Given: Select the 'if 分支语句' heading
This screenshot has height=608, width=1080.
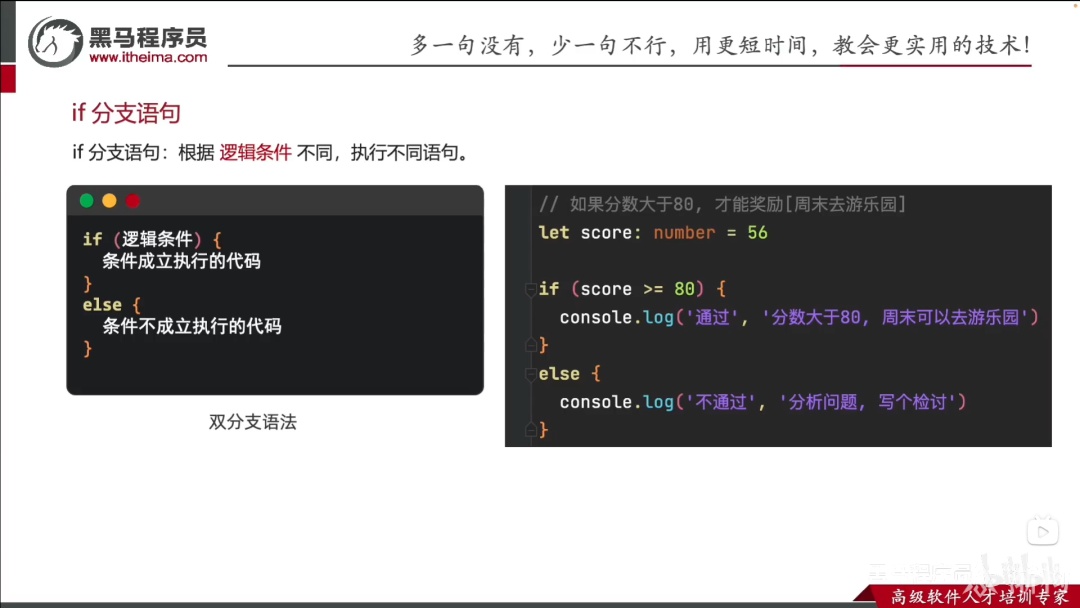Looking at the screenshot, I should coord(126,113).
